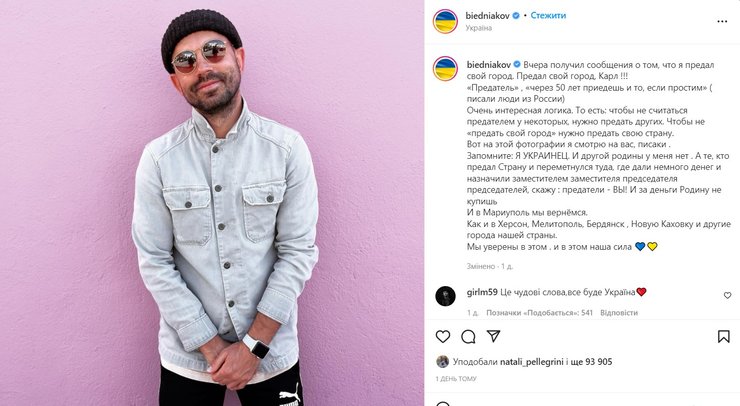This screenshot has height=406, width=740.
Task: Save post with bookmark icon
Action: click(723, 337)
